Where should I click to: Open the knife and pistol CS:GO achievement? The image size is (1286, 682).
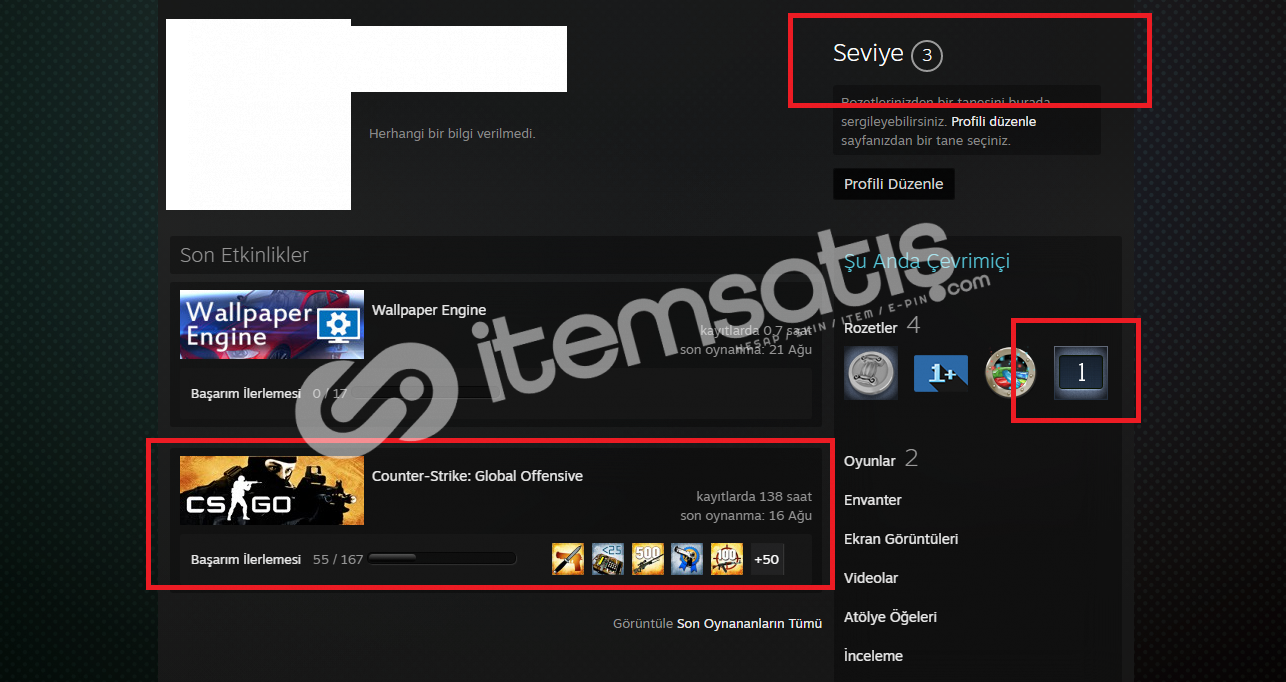(x=568, y=559)
